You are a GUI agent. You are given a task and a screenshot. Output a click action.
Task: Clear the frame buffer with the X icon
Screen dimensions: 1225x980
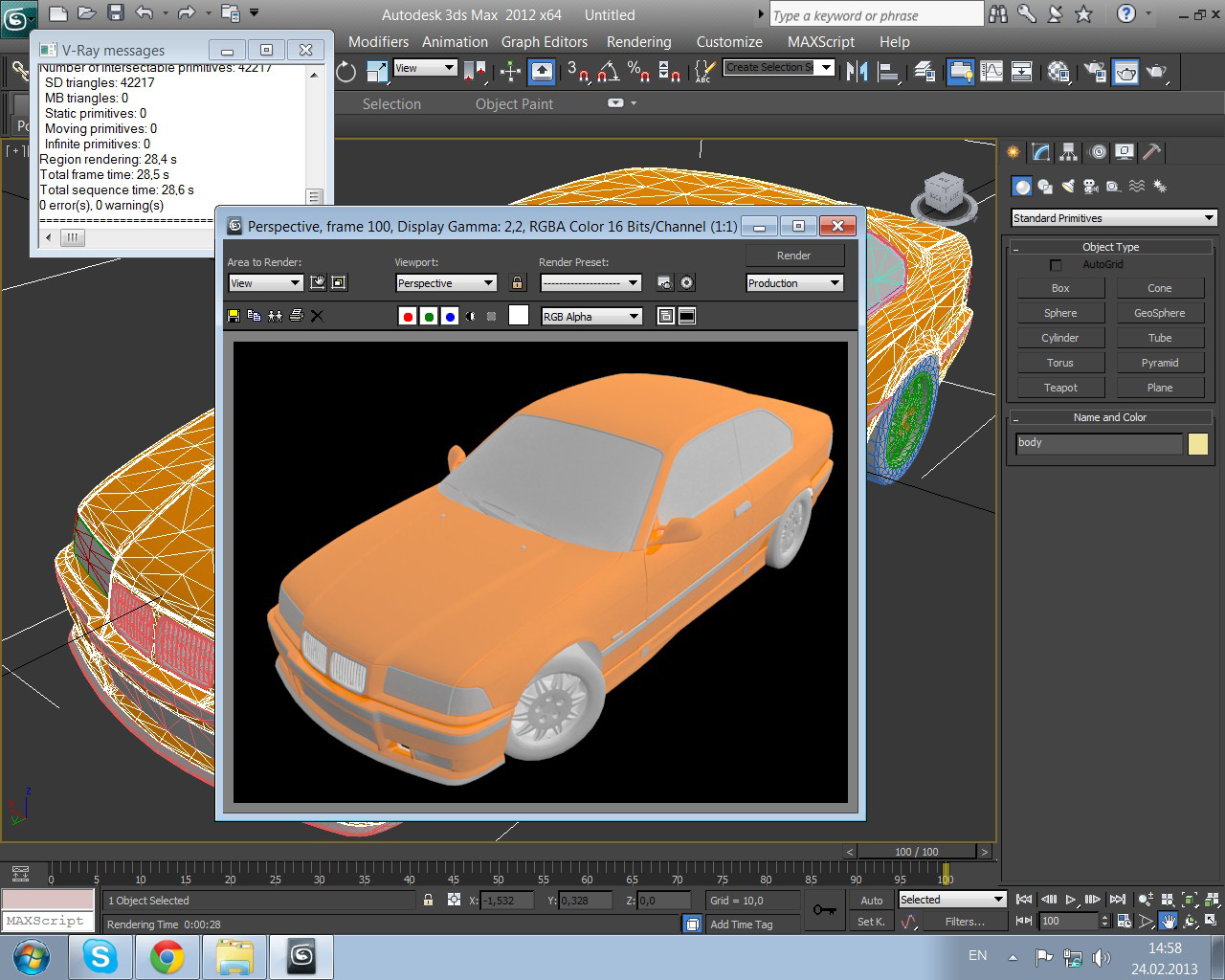coord(317,316)
